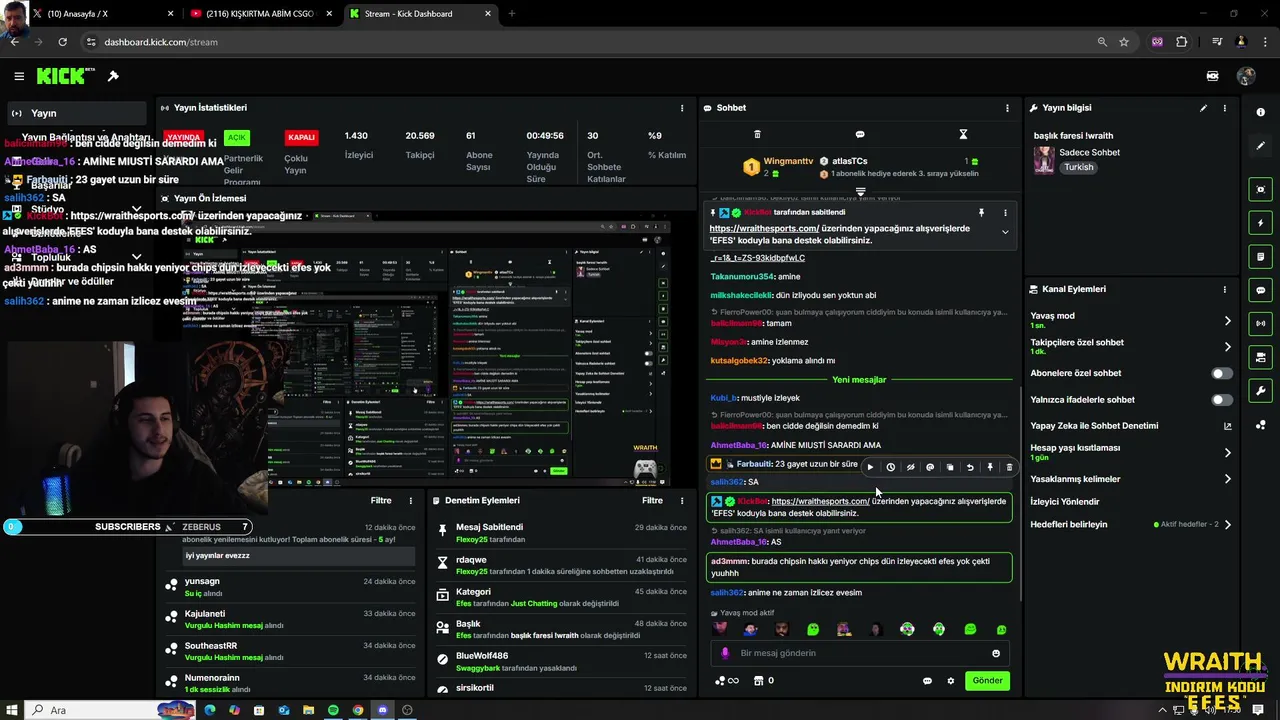Click the speech bubble icon in Sohbet toolbar

[860, 134]
